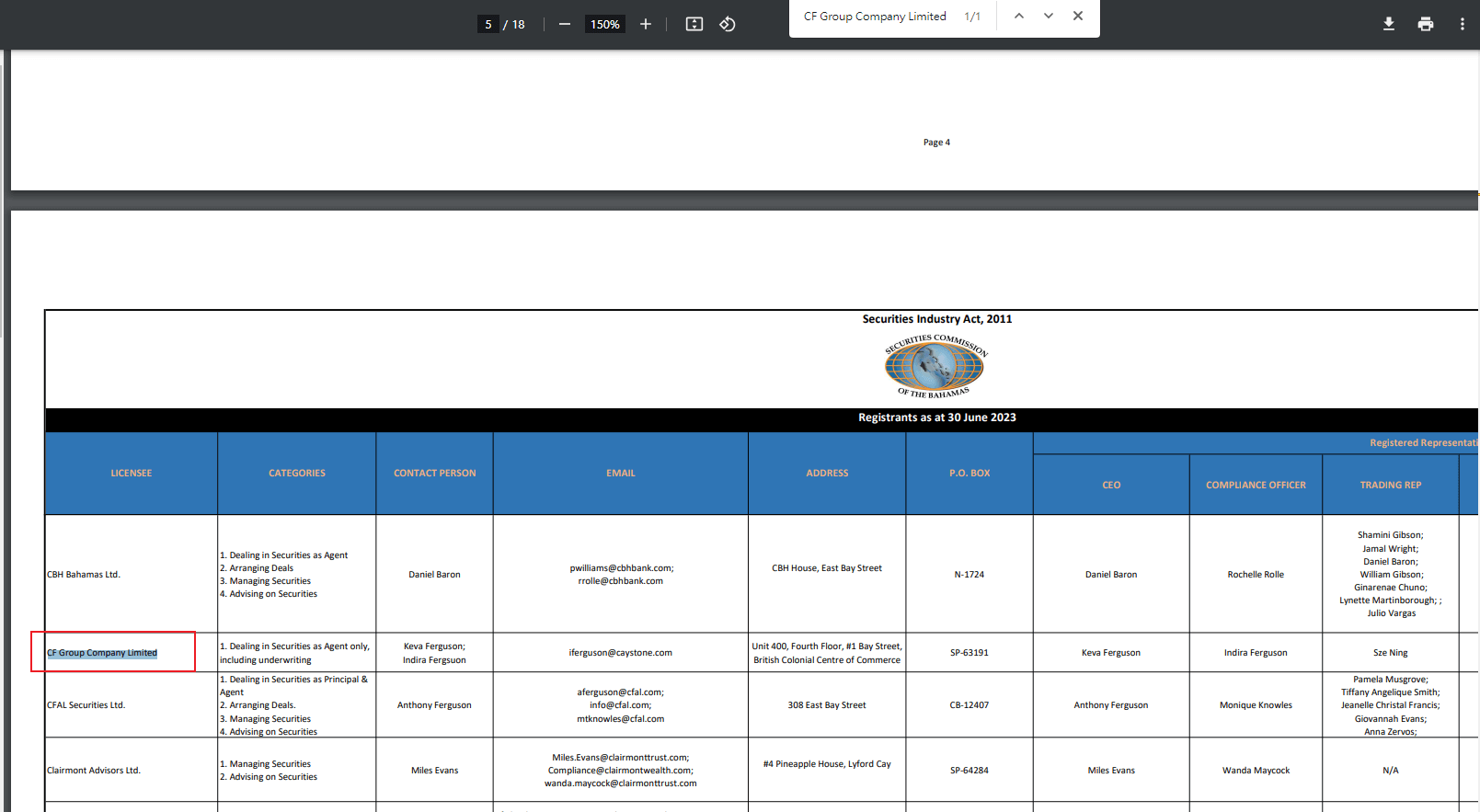Click the iferguson@caystone.com email
The height and width of the screenshot is (812, 1480).
620,653
